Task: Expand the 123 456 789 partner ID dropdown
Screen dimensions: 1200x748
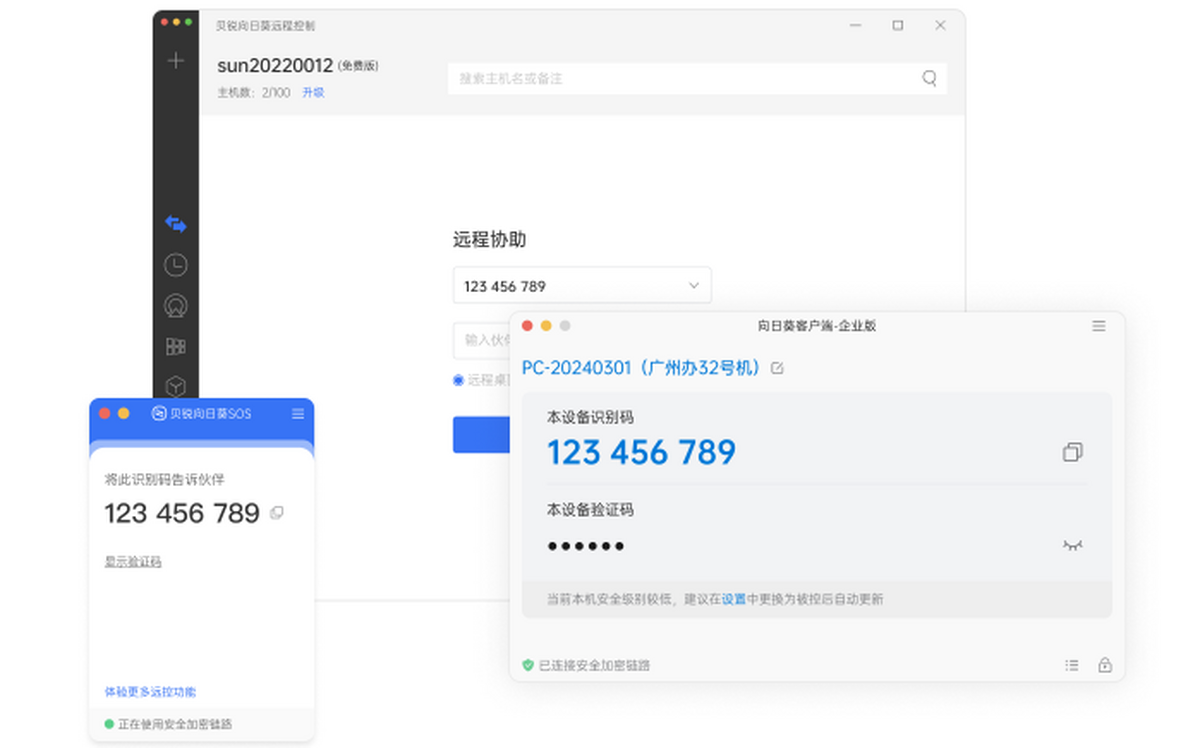Action: coord(582,286)
